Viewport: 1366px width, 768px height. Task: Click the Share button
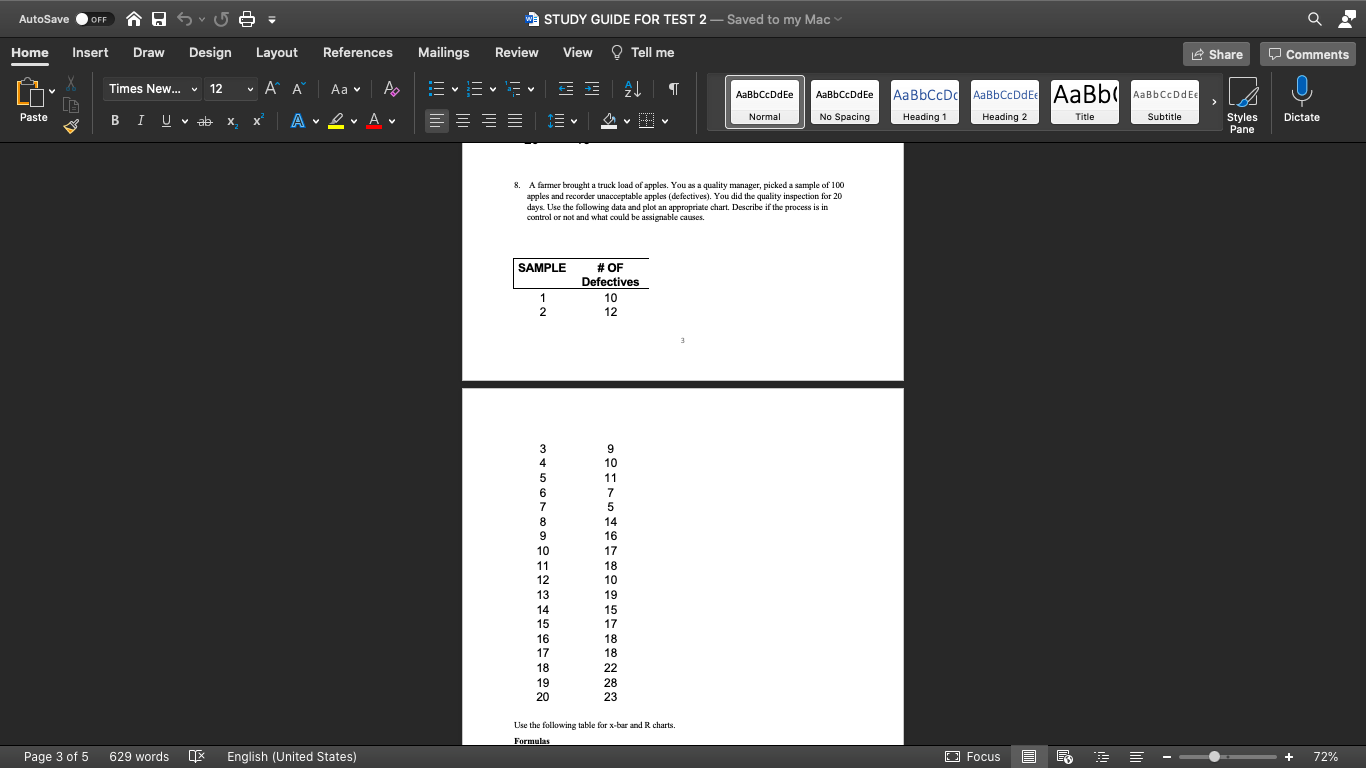1216,53
